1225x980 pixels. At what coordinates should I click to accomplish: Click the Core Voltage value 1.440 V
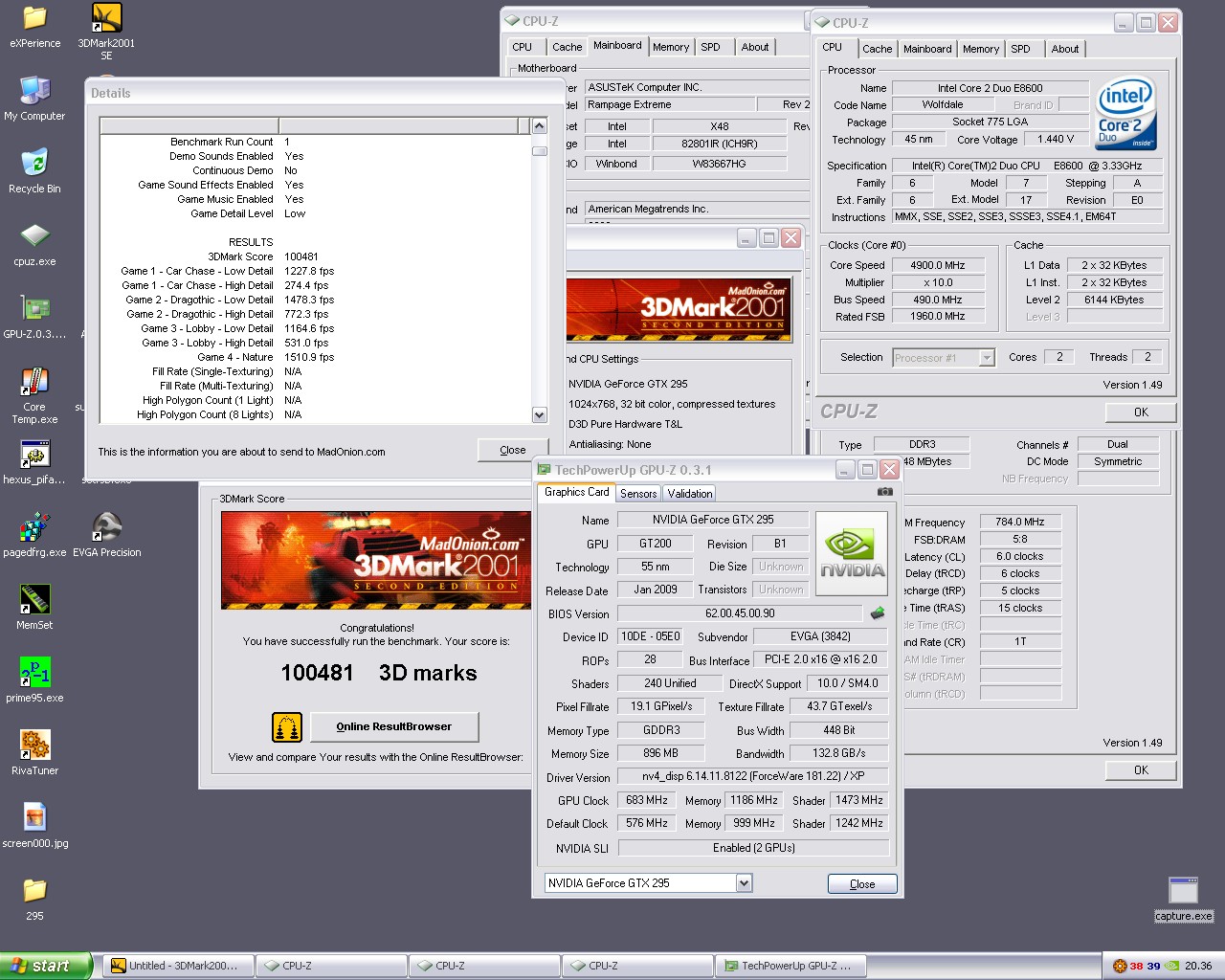[1056, 139]
